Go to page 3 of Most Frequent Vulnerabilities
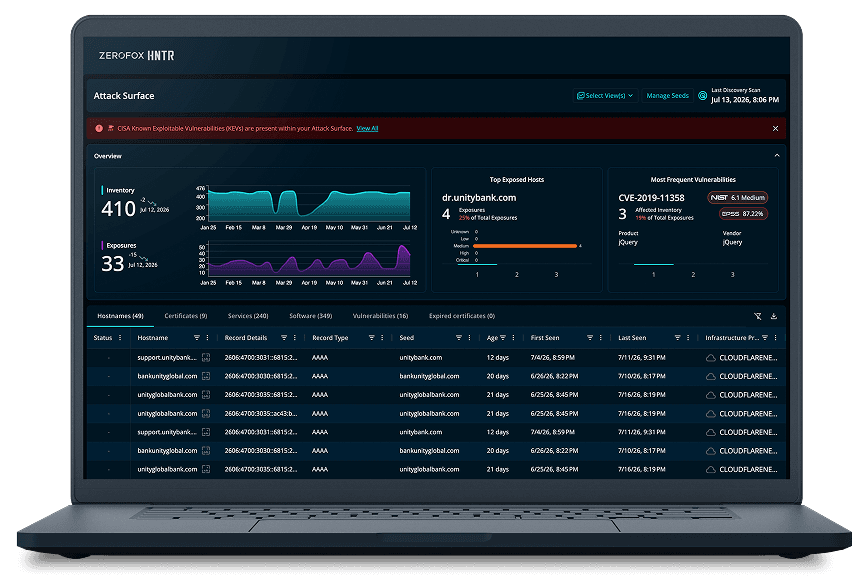Screen dimensions: 866x578 [732, 274]
